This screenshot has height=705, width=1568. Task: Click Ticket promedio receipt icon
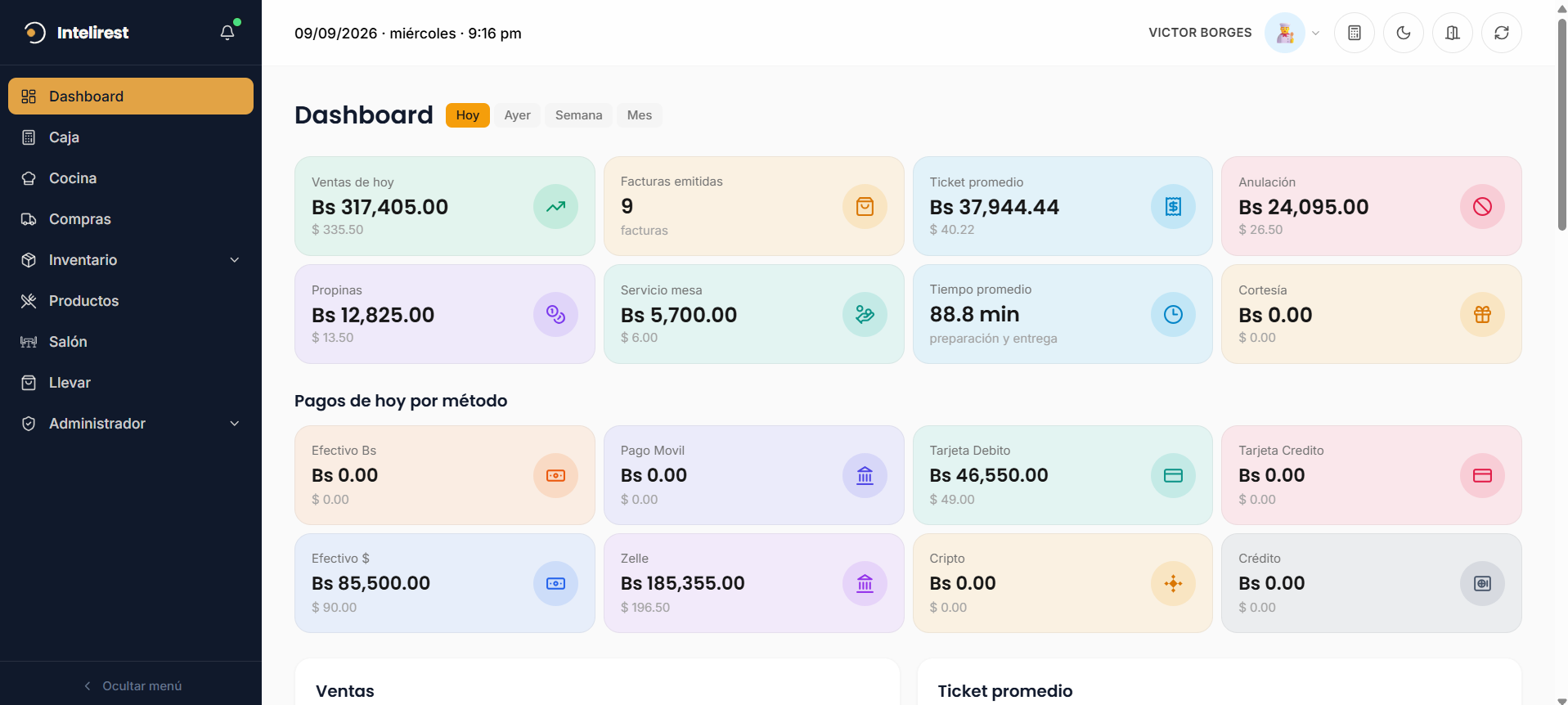1174,207
